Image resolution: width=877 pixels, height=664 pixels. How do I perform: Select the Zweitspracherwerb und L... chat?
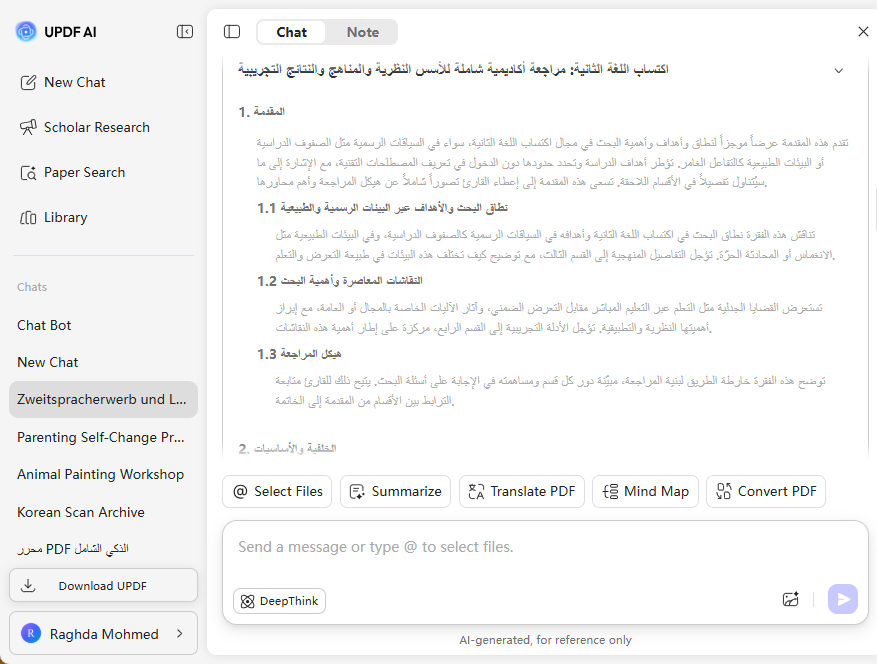[x=103, y=399]
